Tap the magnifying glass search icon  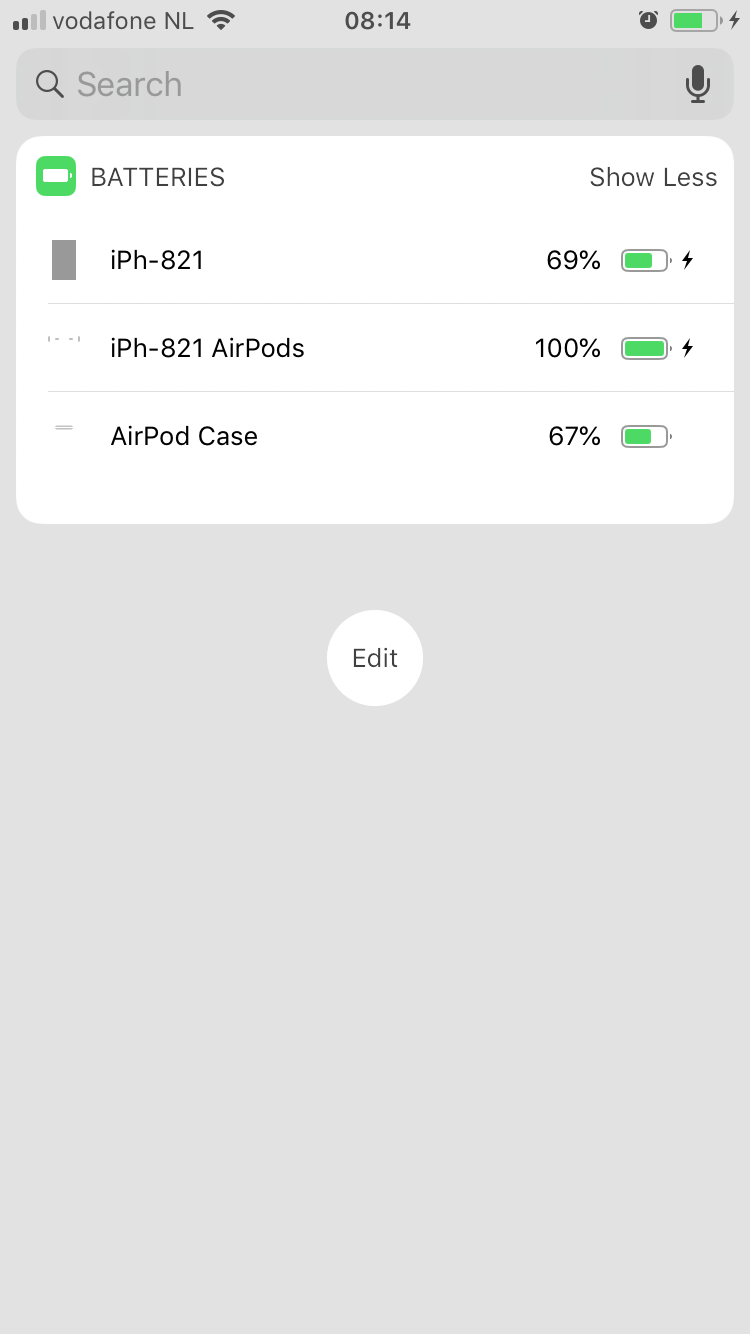click(x=50, y=84)
